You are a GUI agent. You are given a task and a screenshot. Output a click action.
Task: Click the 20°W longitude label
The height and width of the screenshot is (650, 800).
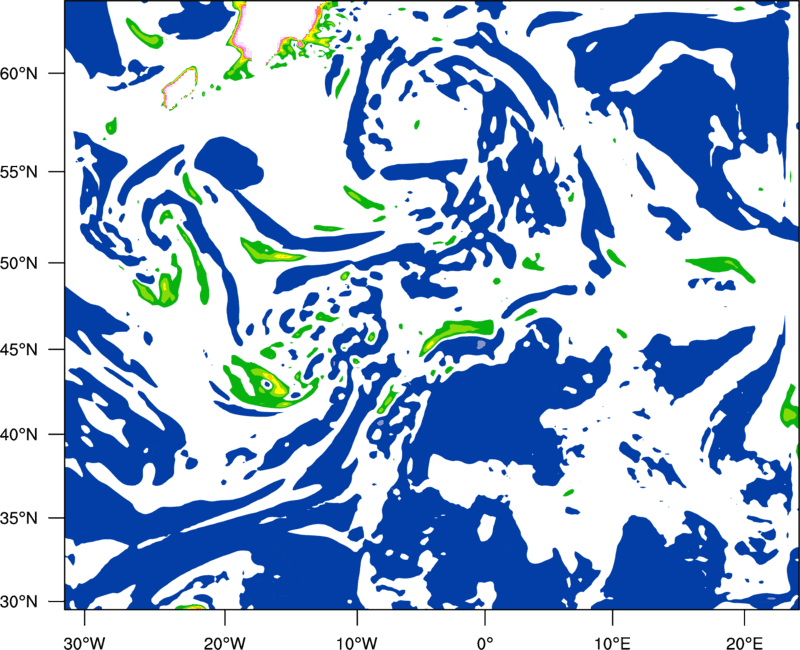224,643
